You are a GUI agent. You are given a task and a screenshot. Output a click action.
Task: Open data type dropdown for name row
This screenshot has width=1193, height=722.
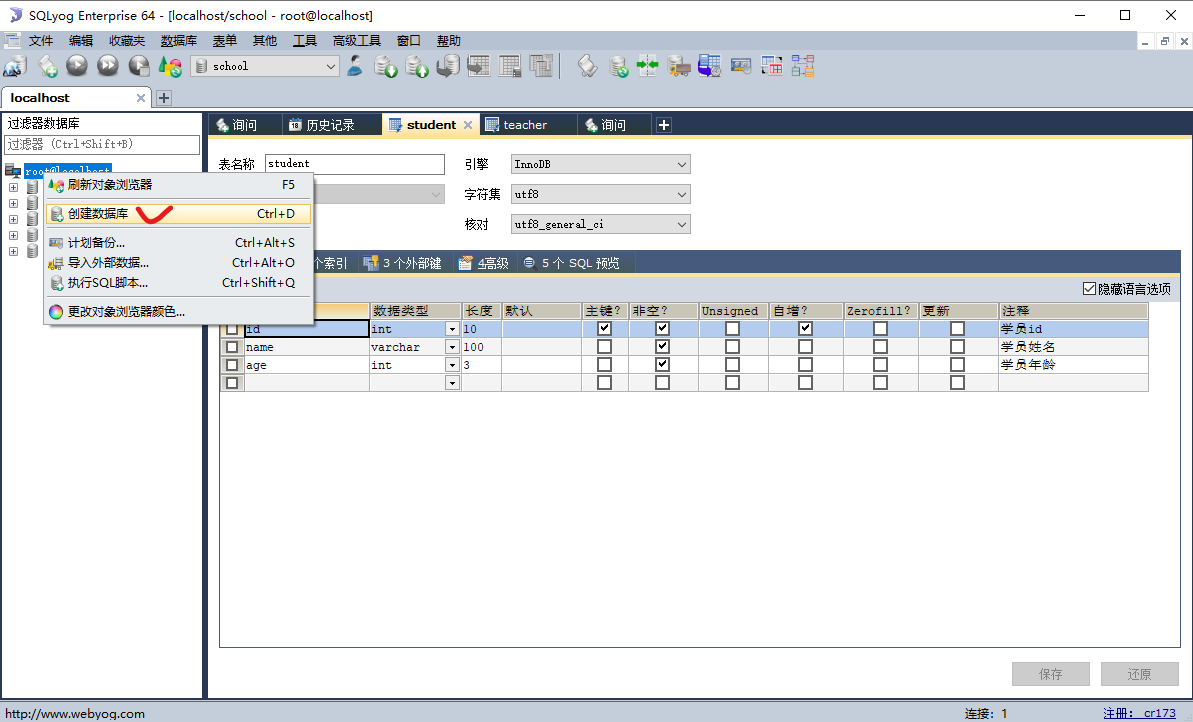click(452, 347)
